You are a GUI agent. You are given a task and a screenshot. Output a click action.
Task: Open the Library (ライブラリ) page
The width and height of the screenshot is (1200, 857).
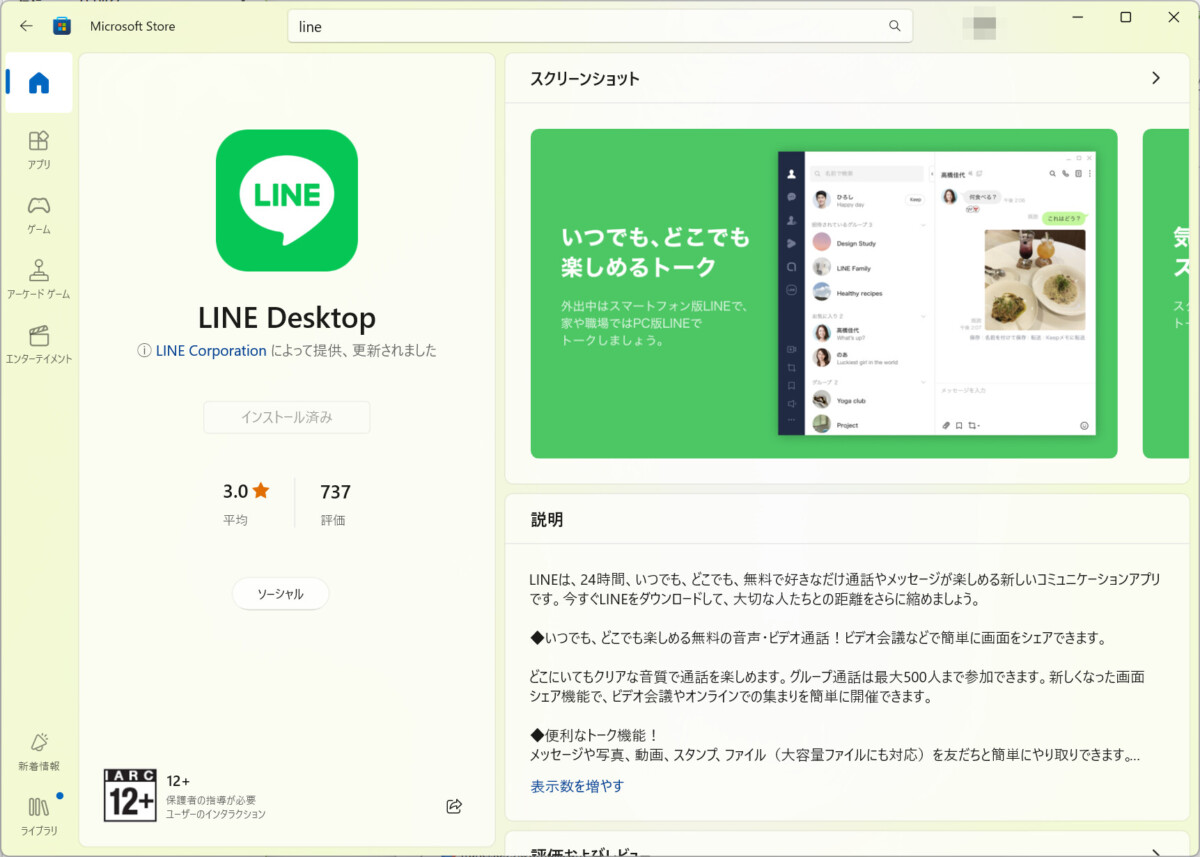[x=39, y=816]
